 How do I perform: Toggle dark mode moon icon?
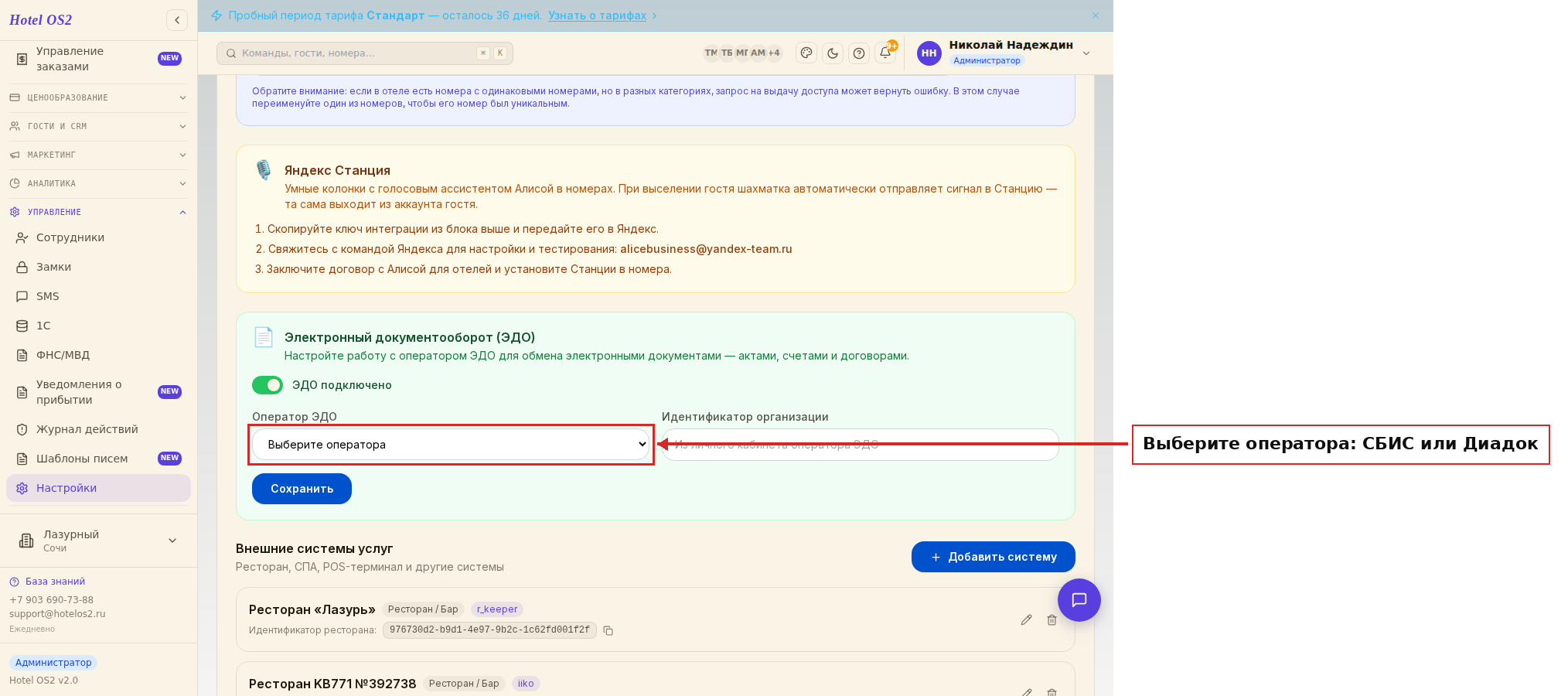click(x=833, y=53)
